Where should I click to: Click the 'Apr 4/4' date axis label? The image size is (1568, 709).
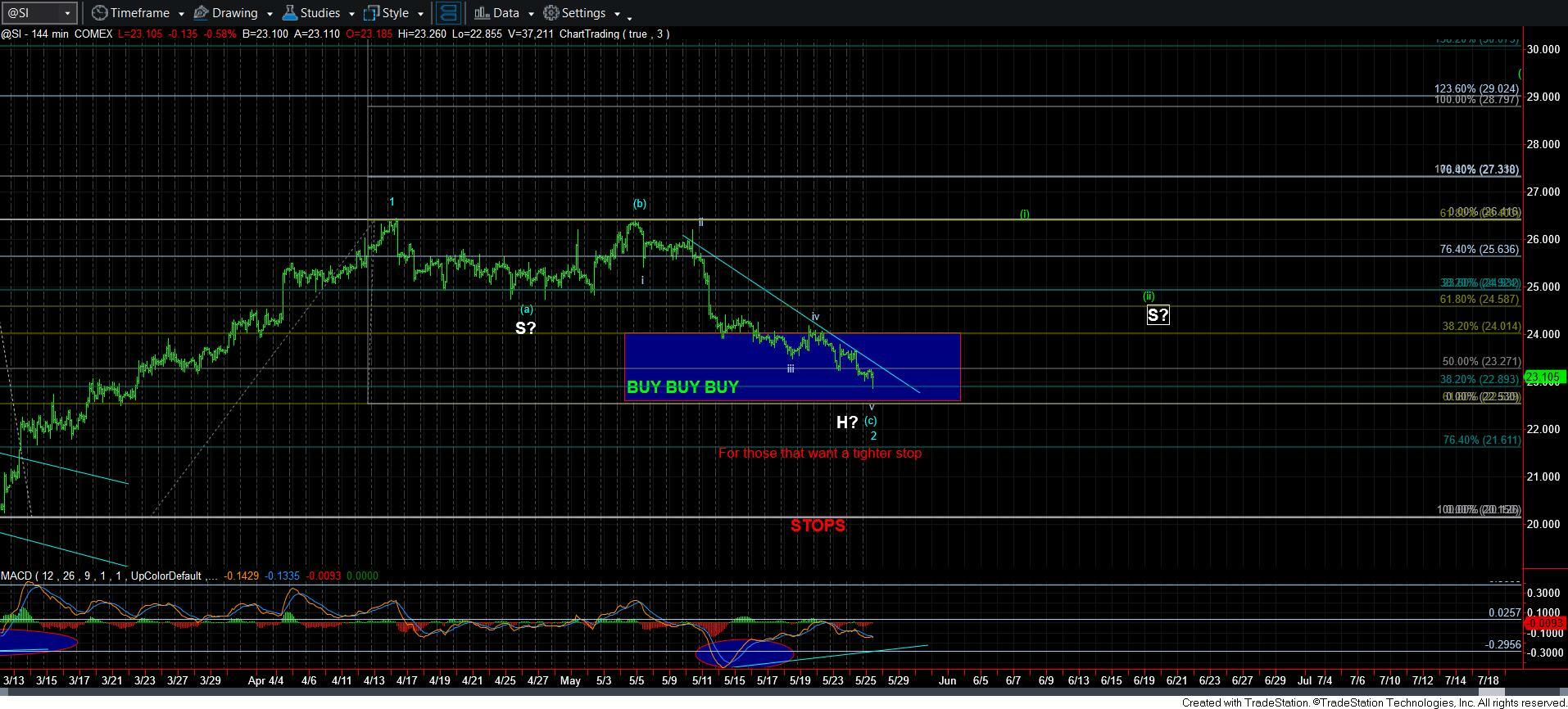pos(265,680)
